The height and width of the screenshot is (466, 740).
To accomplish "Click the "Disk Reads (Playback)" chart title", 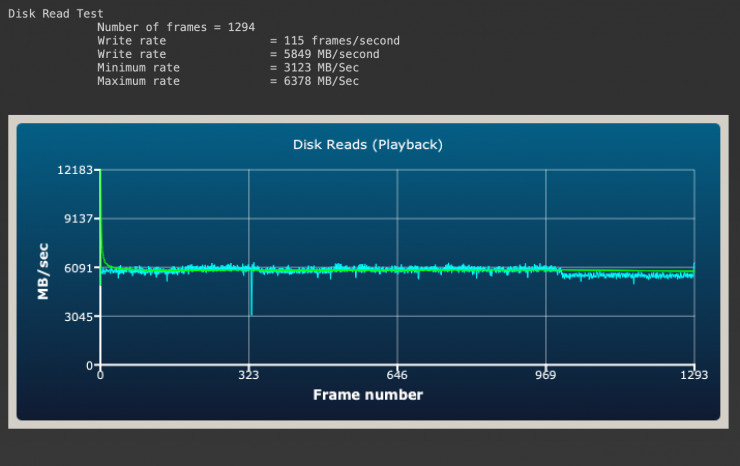I will tap(367, 144).
